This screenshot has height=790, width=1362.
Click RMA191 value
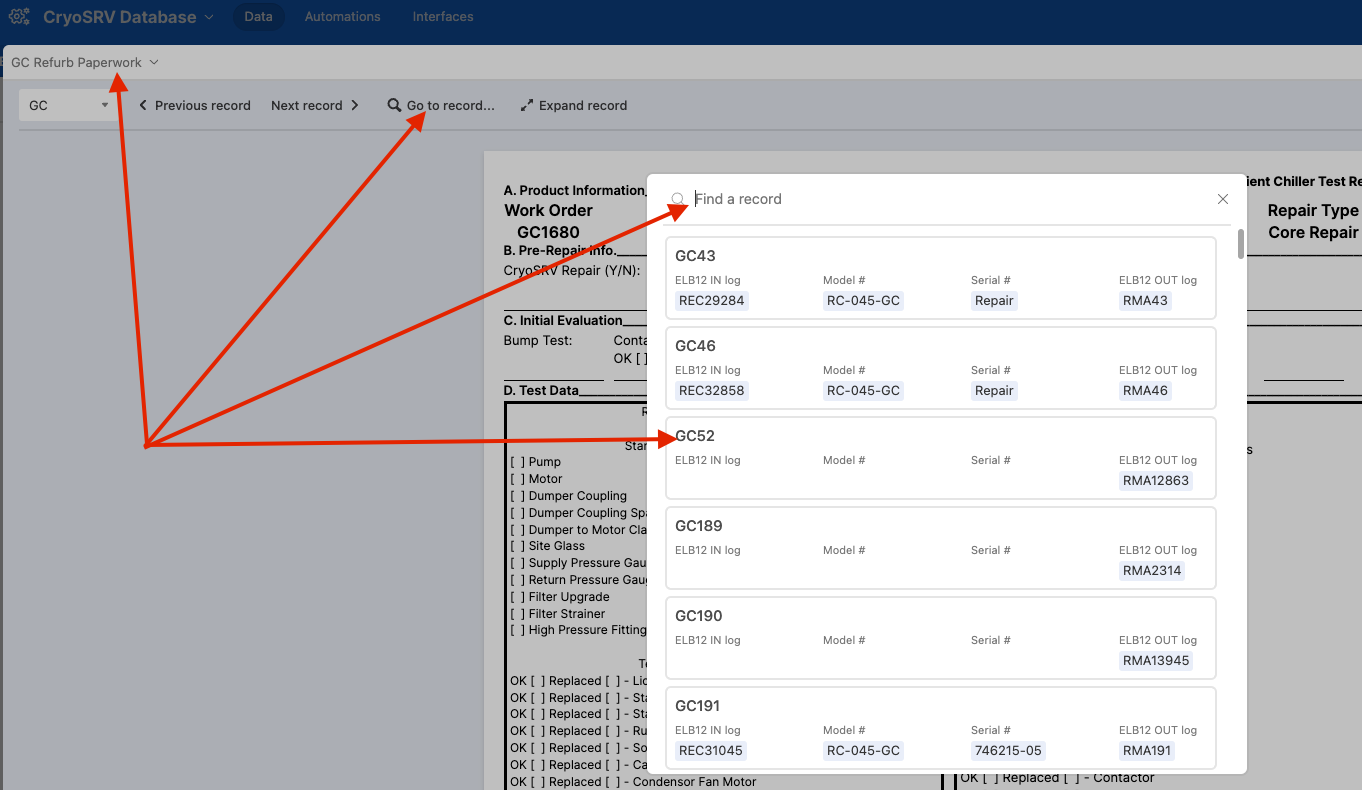click(1148, 750)
